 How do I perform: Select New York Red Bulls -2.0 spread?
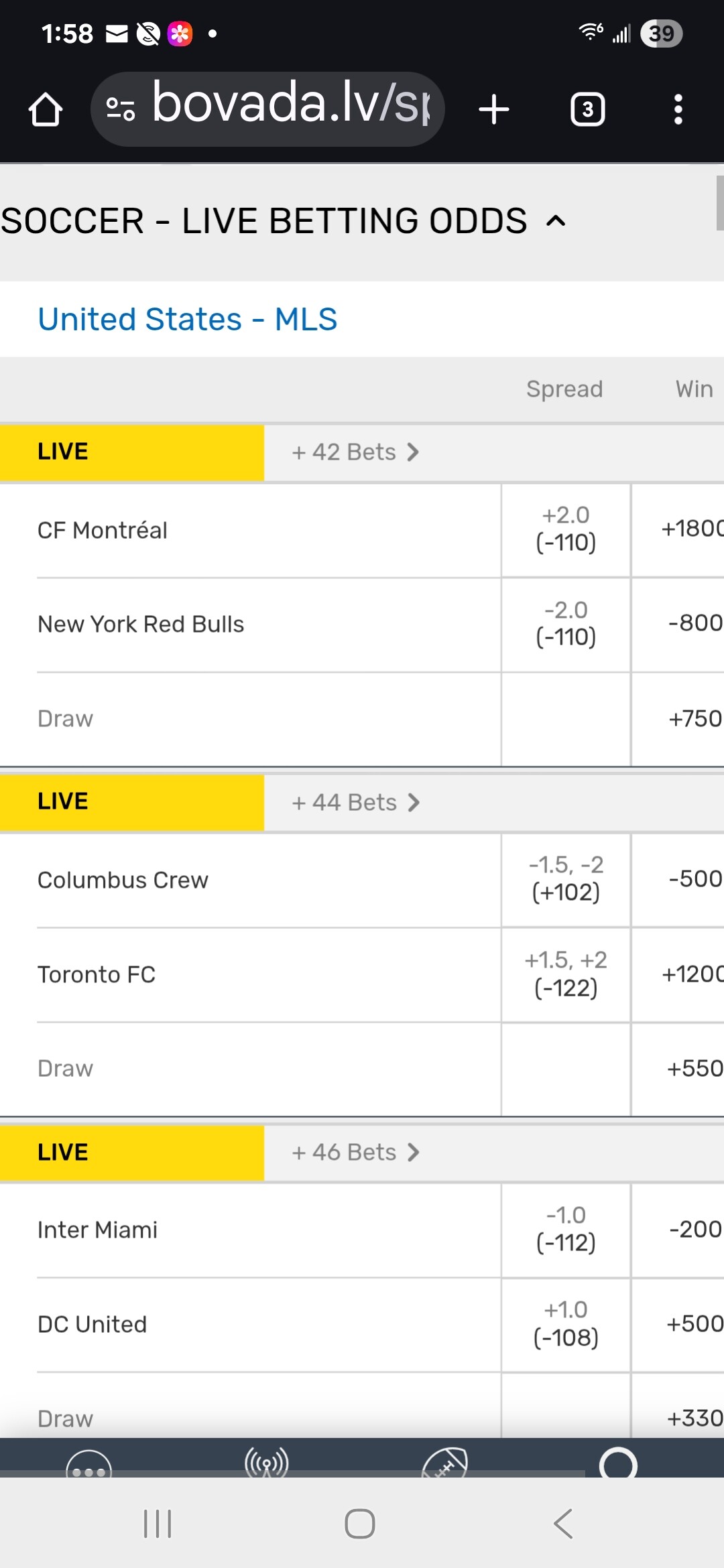click(566, 624)
